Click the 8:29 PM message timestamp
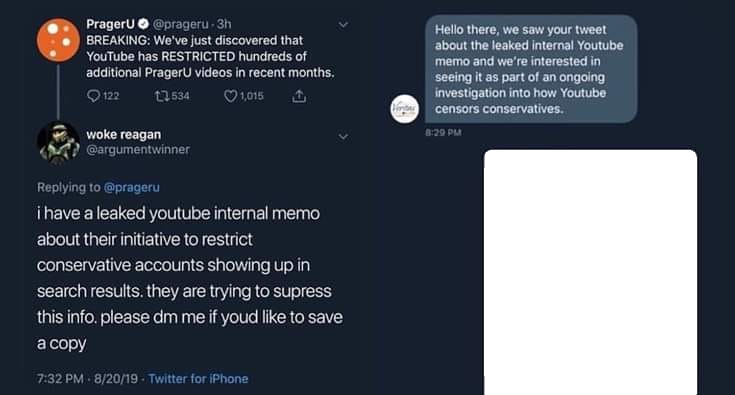Screen dimensions: 735x395 443,133
